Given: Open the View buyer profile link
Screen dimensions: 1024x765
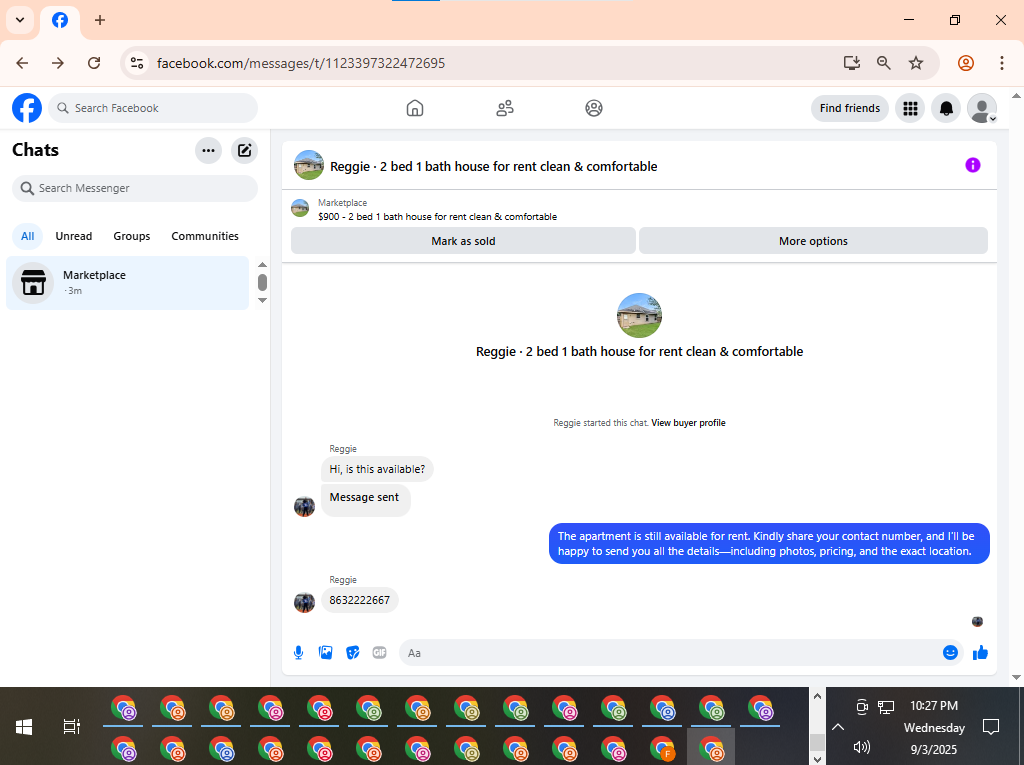Looking at the screenshot, I should [688, 423].
